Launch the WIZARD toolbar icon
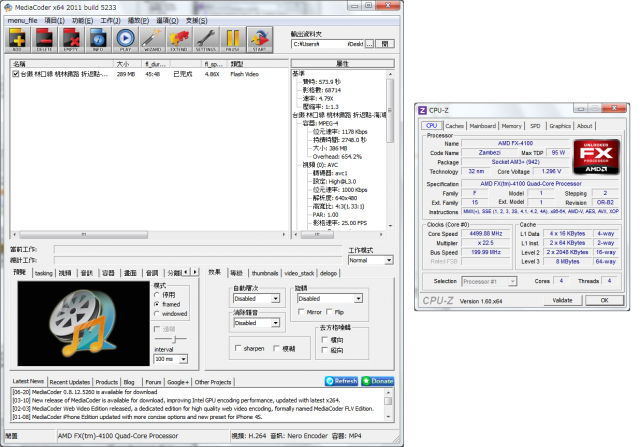 [x=152, y=40]
